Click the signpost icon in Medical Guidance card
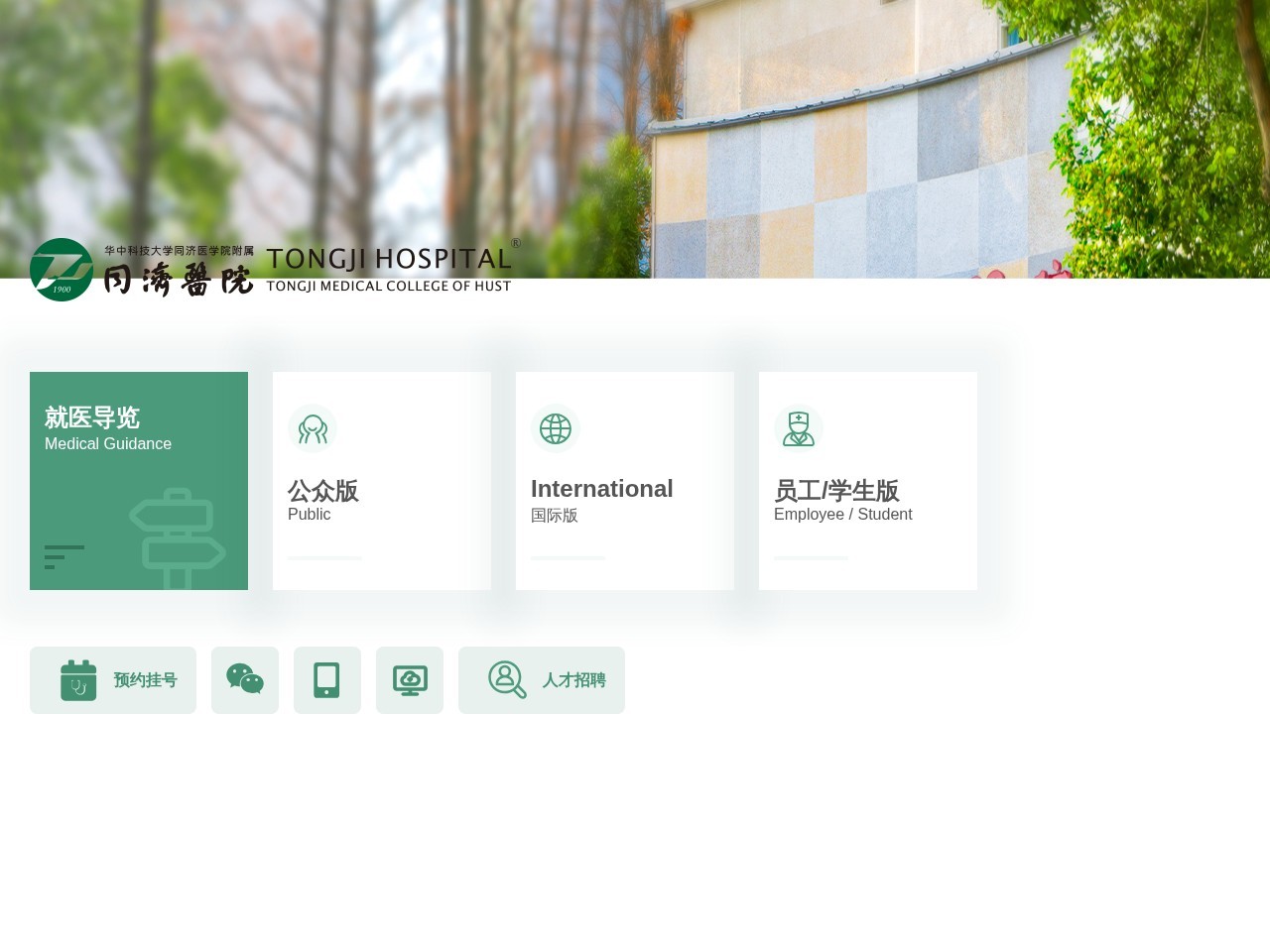This screenshot has width=1270, height=952. pyautogui.click(x=178, y=539)
